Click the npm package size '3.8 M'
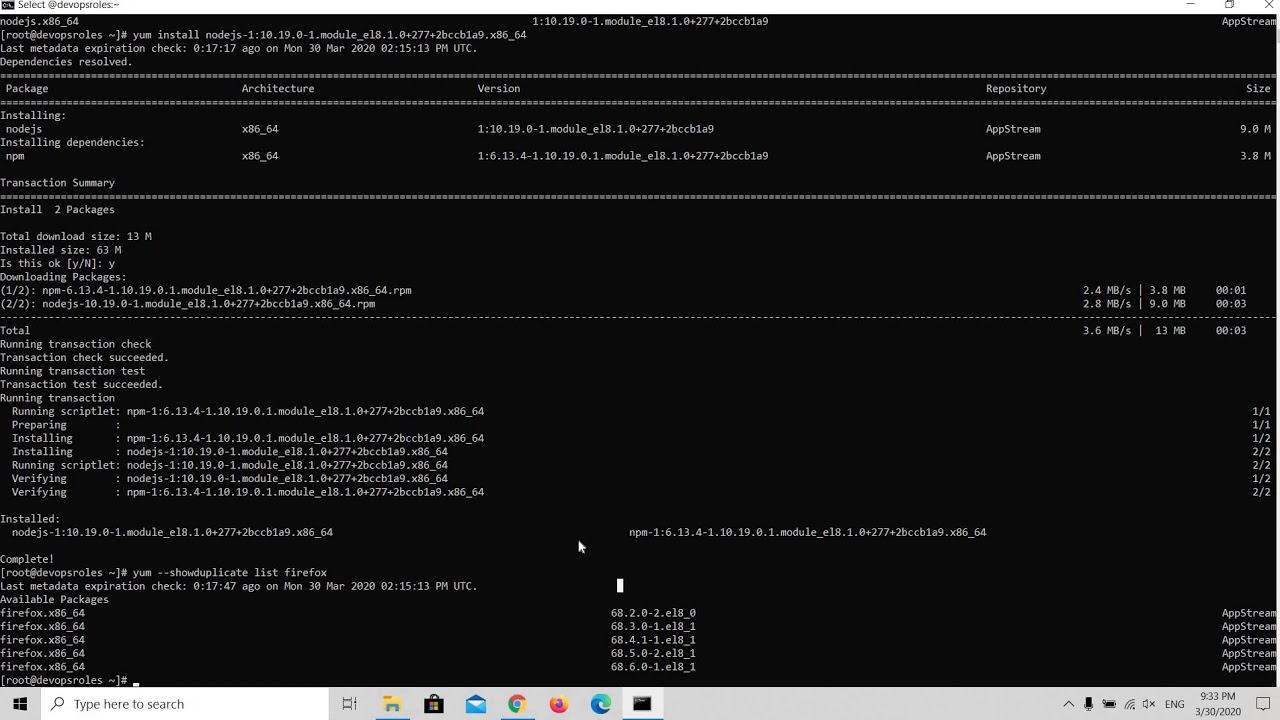 [x=1255, y=156]
